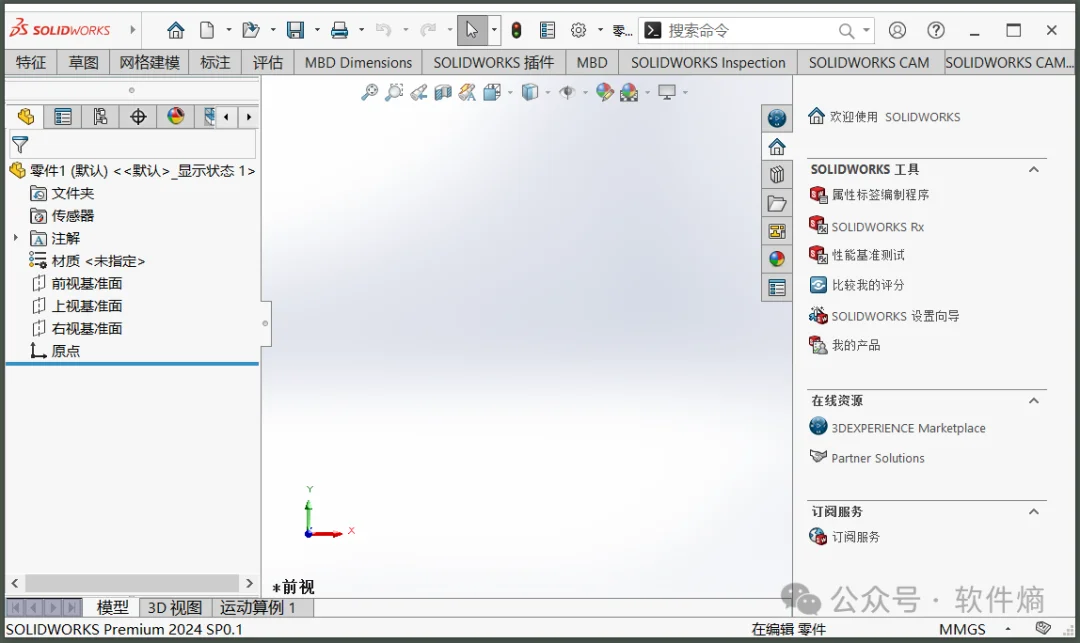The image size is (1080, 643).
Task: Select the Zoom to Fit tool
Action: tap(369, 92)
